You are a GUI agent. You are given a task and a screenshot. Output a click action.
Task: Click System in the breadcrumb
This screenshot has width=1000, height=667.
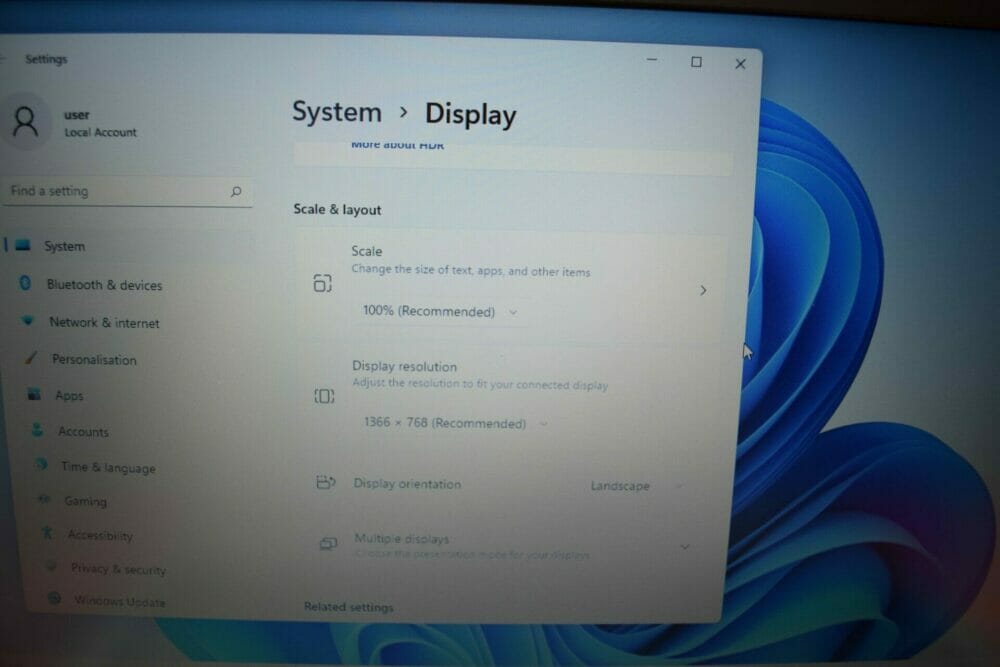click(x=337, y=112)
